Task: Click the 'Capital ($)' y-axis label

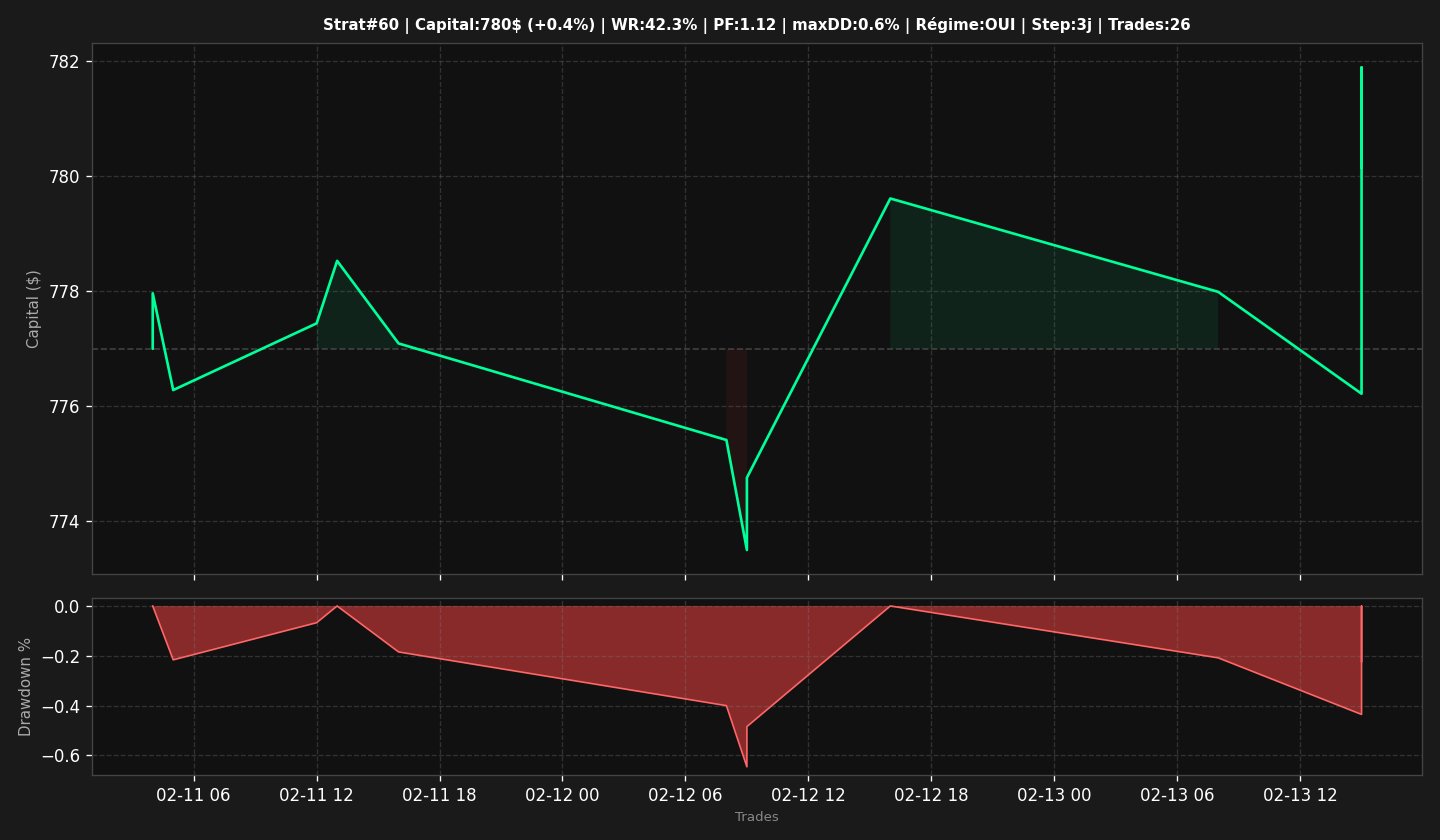Action: [33, 309]
